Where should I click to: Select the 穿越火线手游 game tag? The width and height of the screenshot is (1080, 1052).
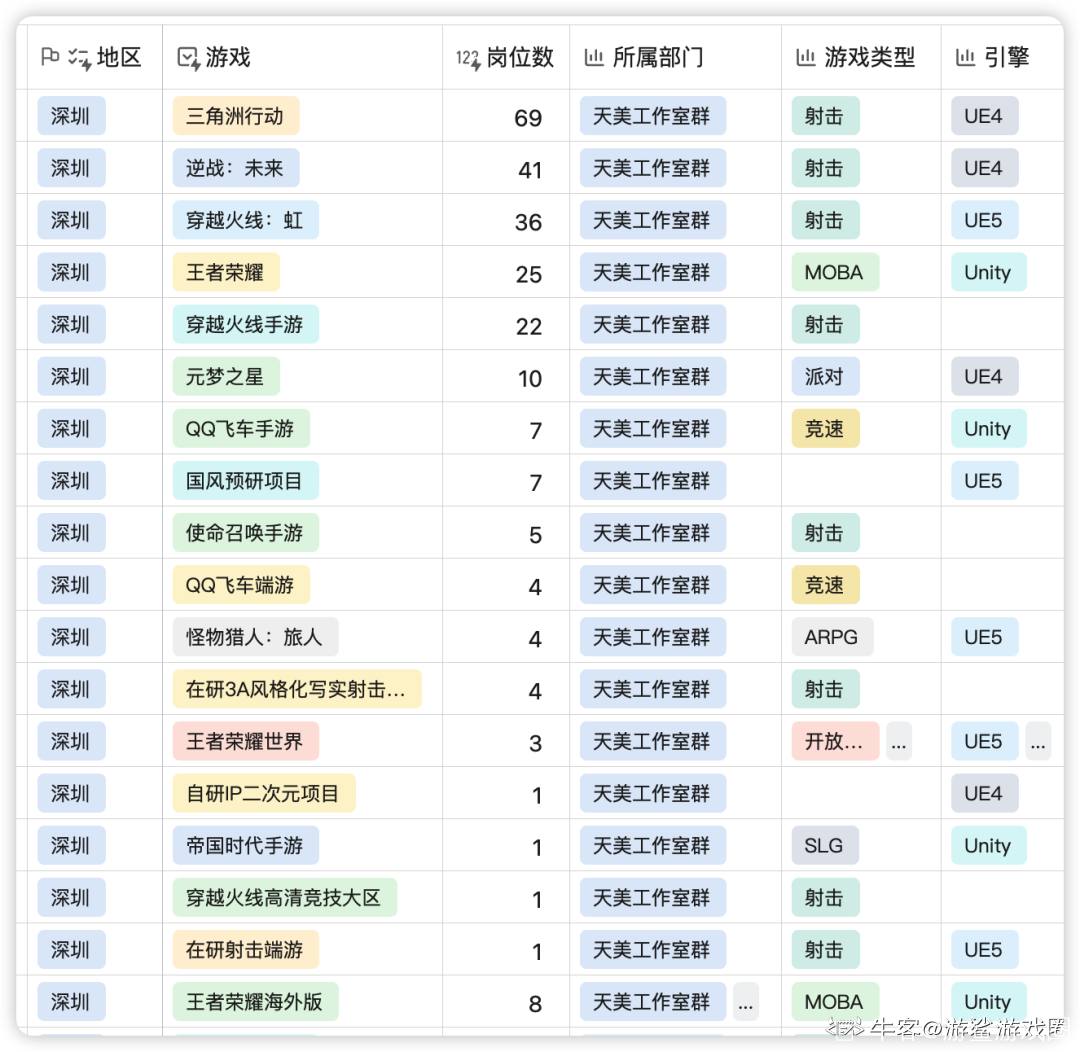(x=245, y=324)
